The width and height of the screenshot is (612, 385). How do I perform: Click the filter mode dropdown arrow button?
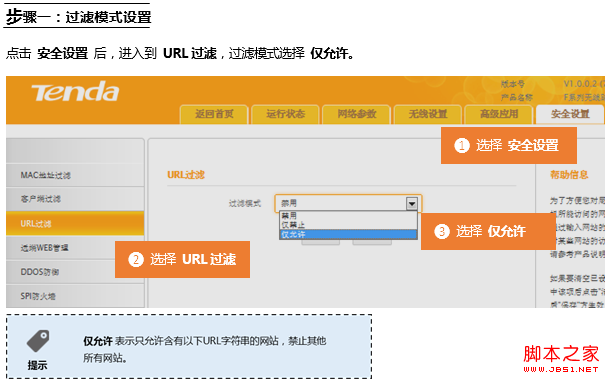pyautogui.click(x=412, y=203)
